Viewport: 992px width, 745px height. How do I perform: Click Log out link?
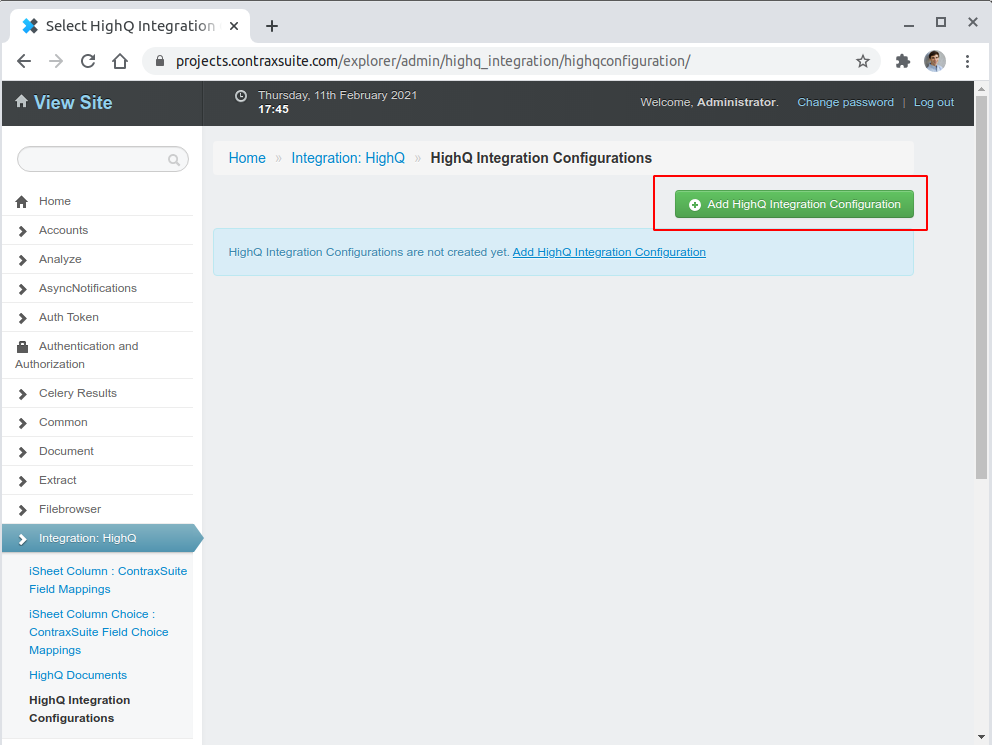pyautogui.click(x=934, y=102)
